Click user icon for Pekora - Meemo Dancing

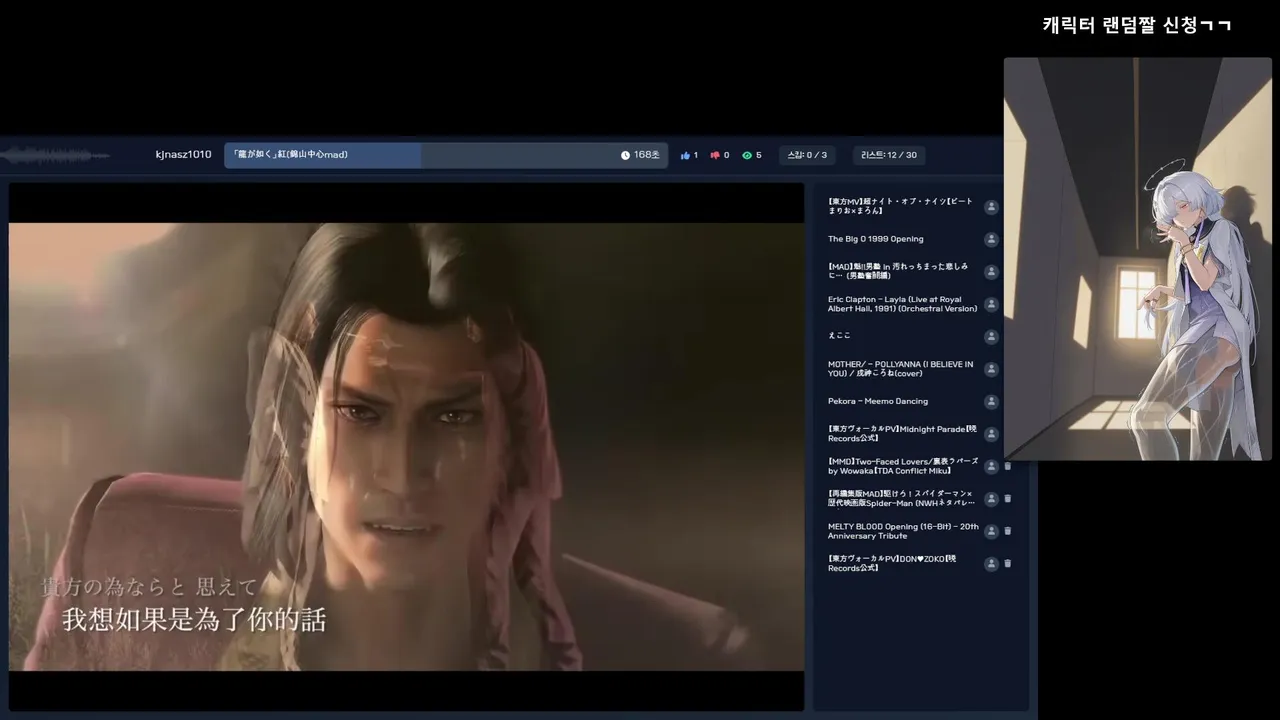pyautogui.click(x=991, y=402)
